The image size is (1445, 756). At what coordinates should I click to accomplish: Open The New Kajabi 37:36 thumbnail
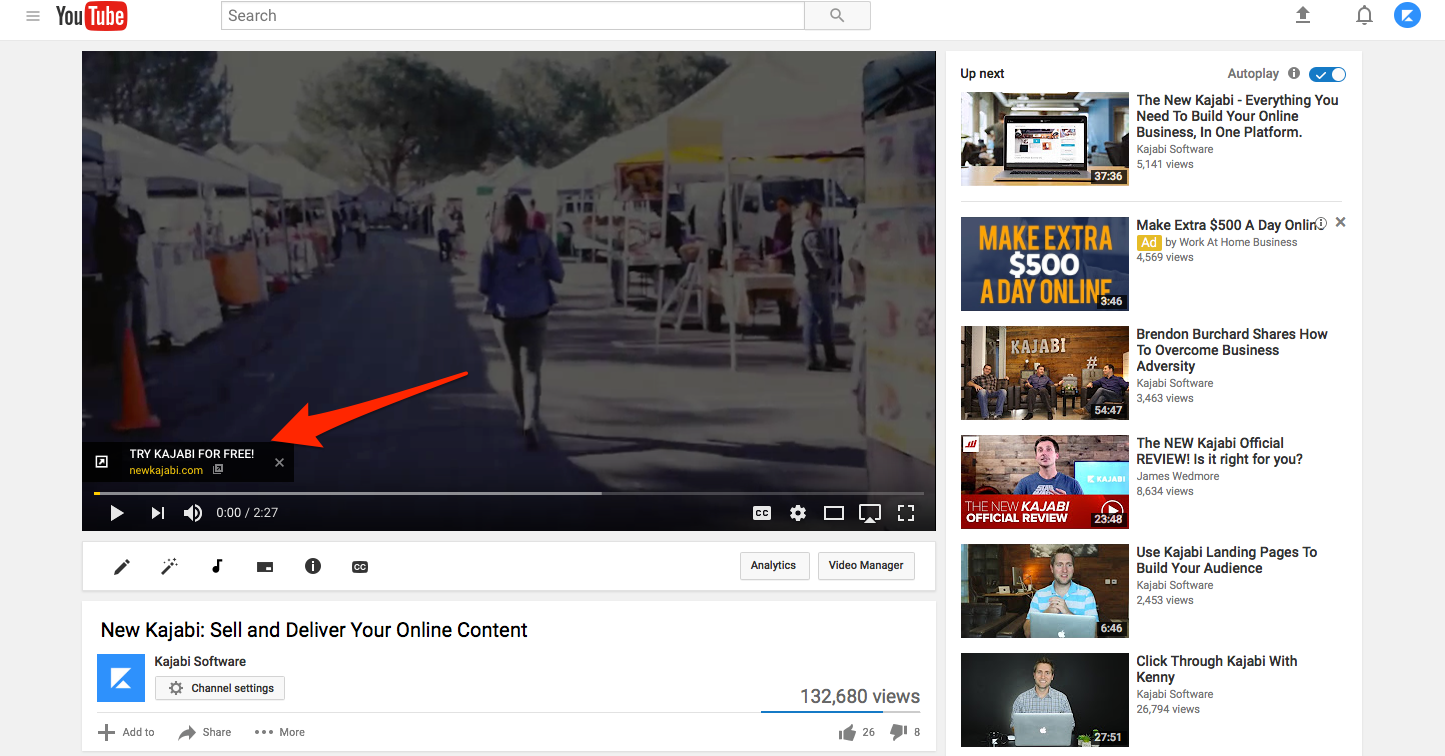pyautogui.click(x=1045, y=139)
